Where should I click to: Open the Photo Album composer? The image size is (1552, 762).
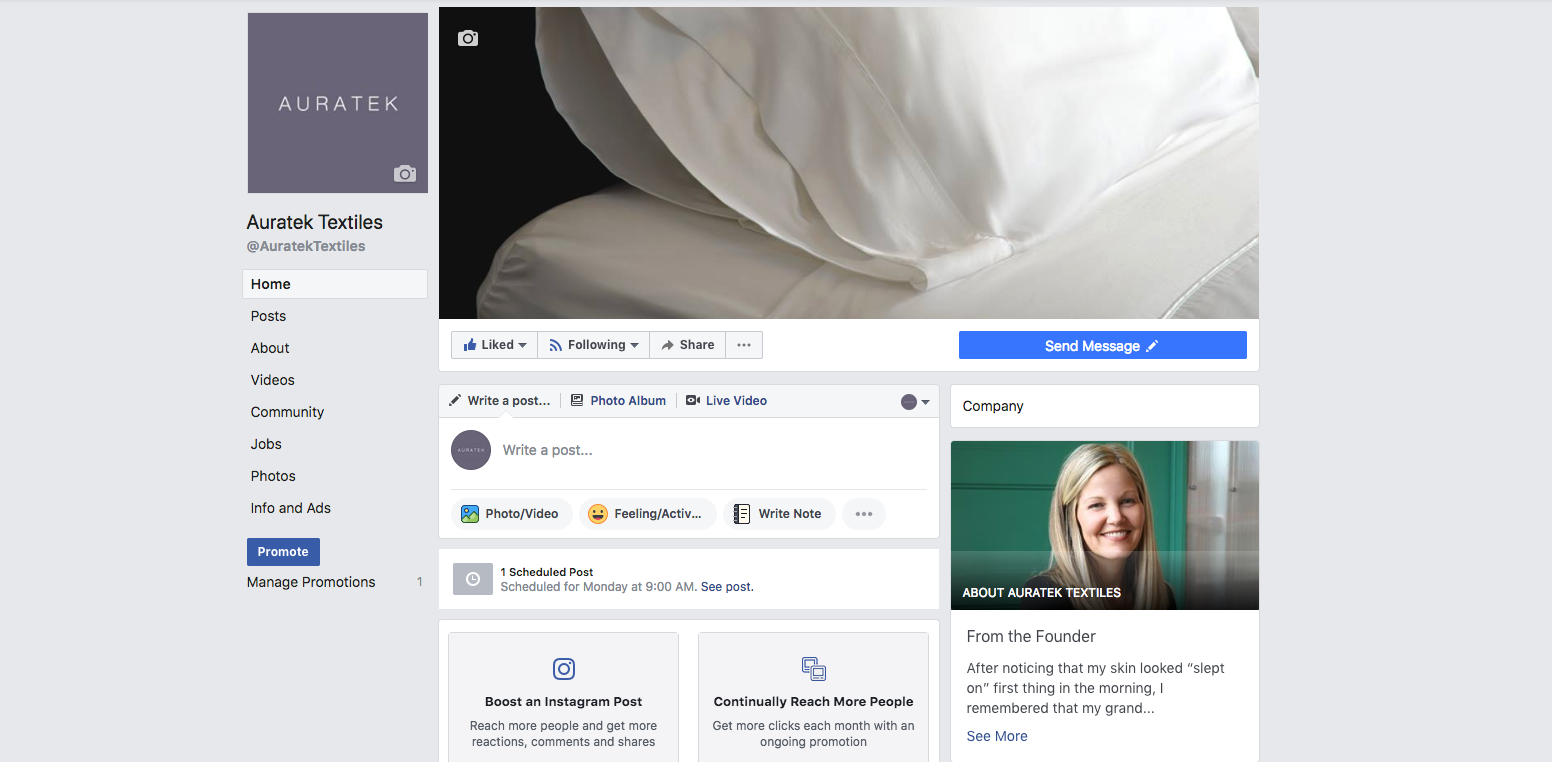618,400
